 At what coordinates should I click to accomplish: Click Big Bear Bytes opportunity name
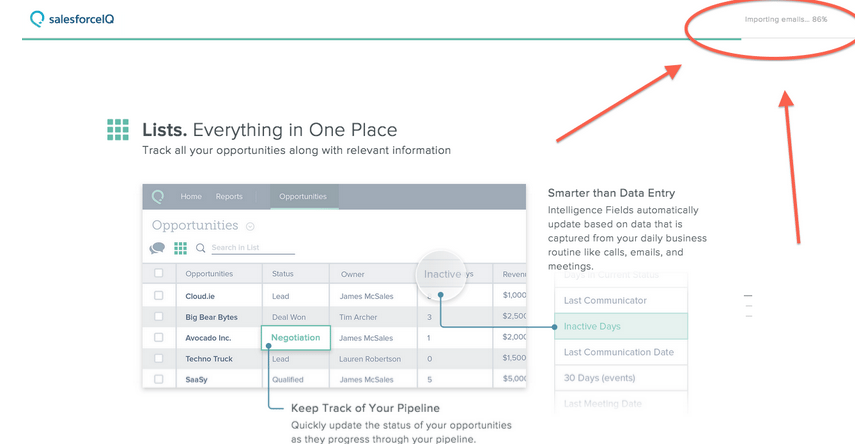pos(211,317)
